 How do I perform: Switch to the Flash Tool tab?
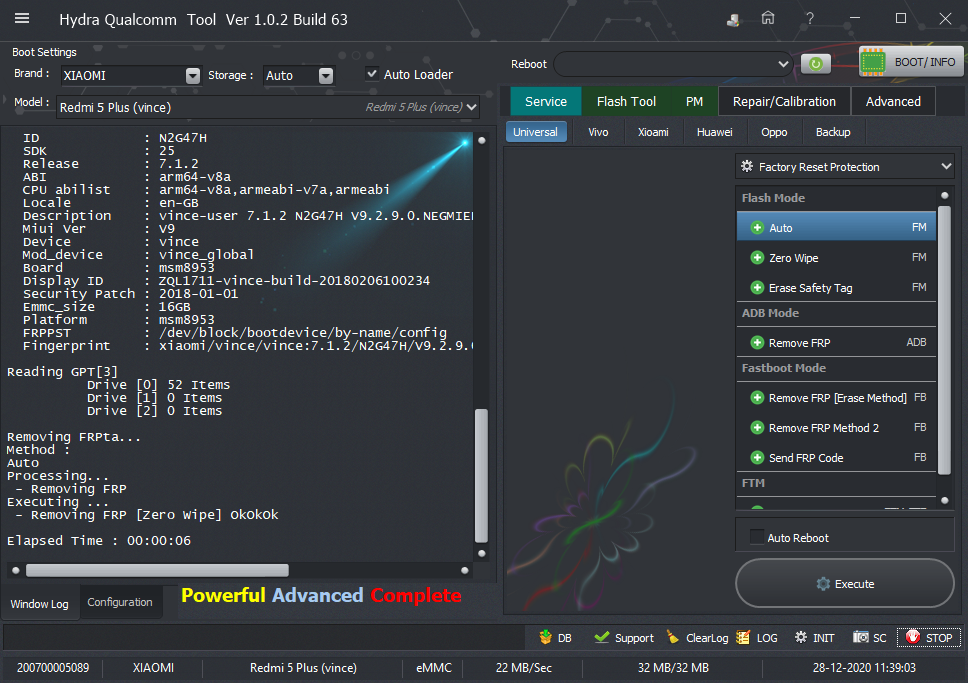(626, 101)
